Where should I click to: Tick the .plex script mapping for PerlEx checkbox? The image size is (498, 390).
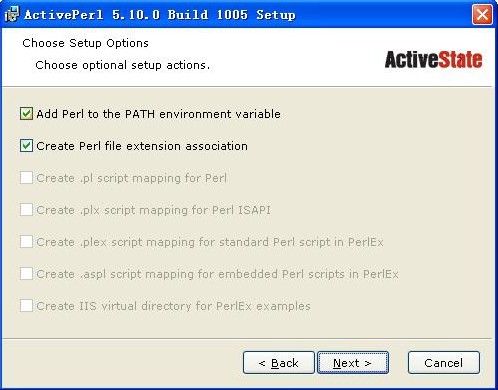pos(26,242)
